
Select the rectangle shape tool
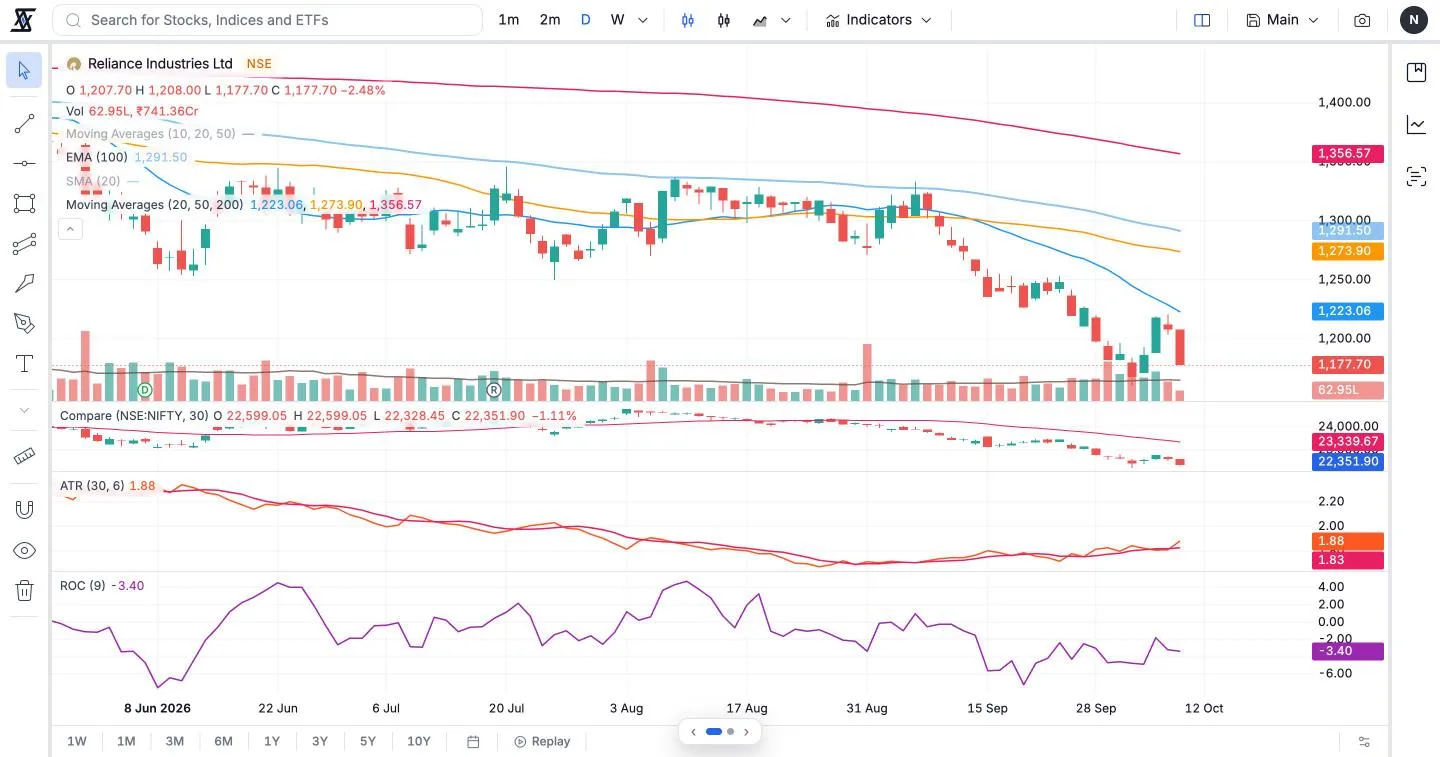pos(24,203)
